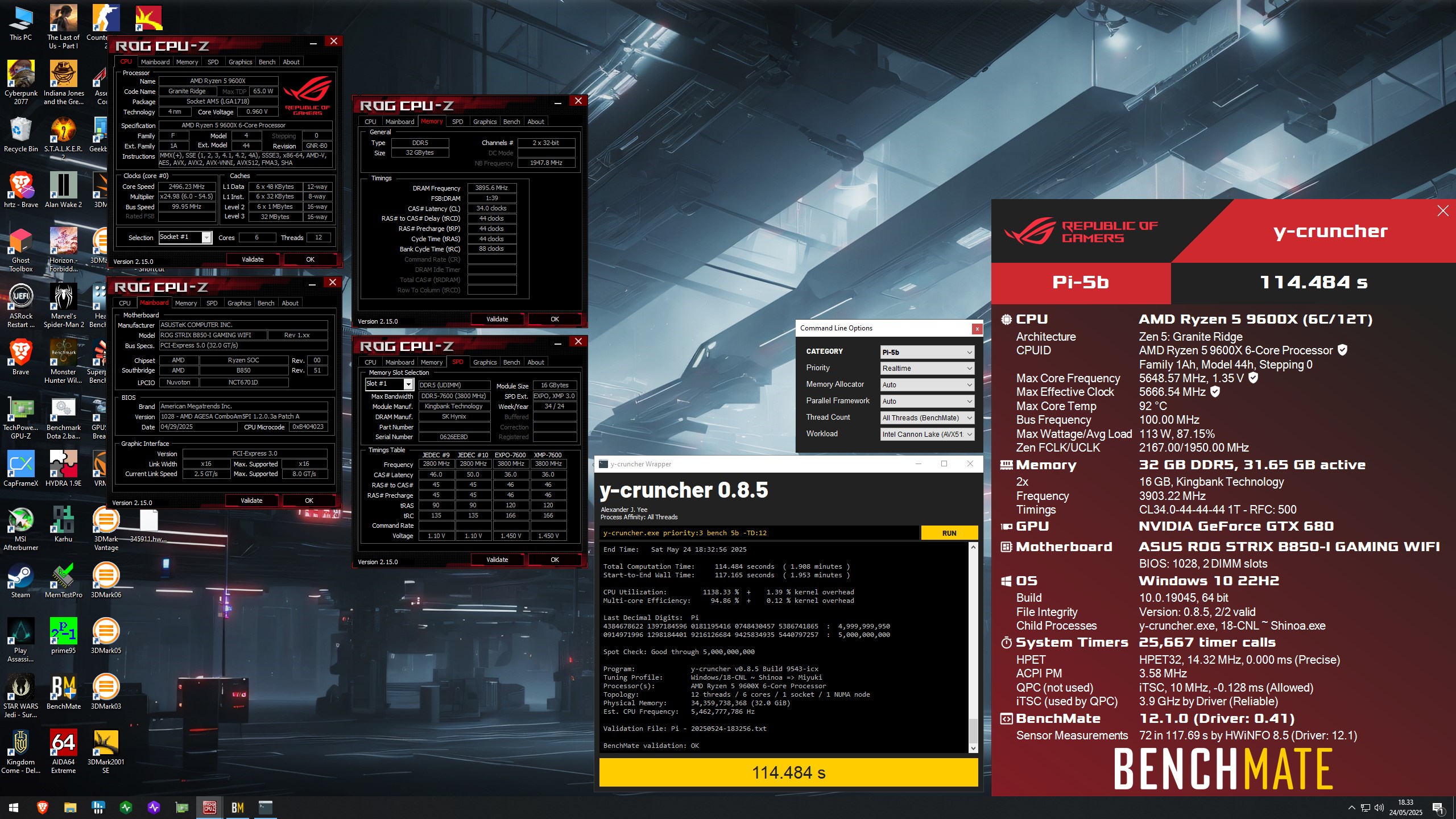Click OK in CPU-Z Memory window
The image size is (1456, 819).
tap(555, 319)
